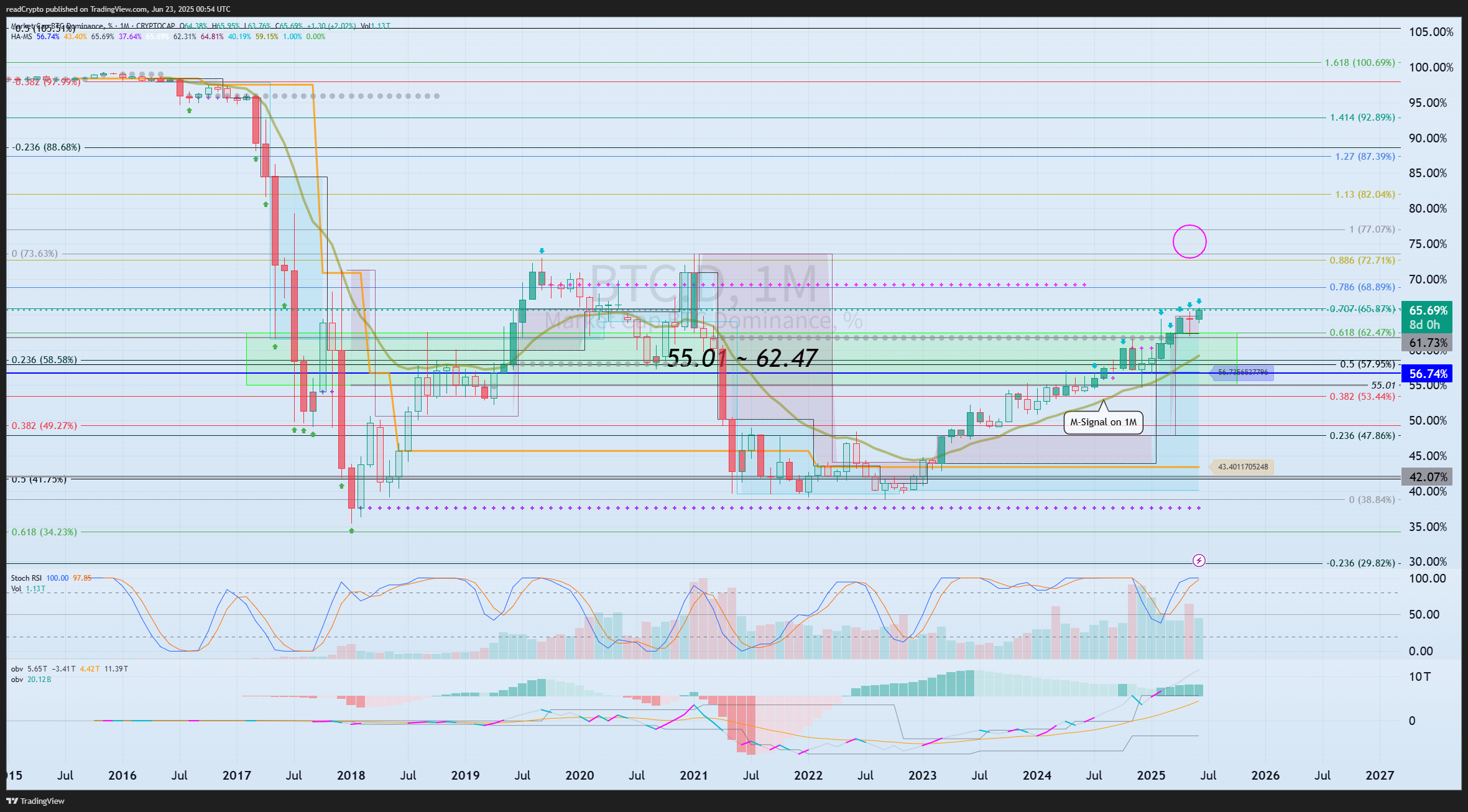This screenshot has height=812, width=1468.
Task: Click the 105.00% price axis tick
Action: 1431,32
